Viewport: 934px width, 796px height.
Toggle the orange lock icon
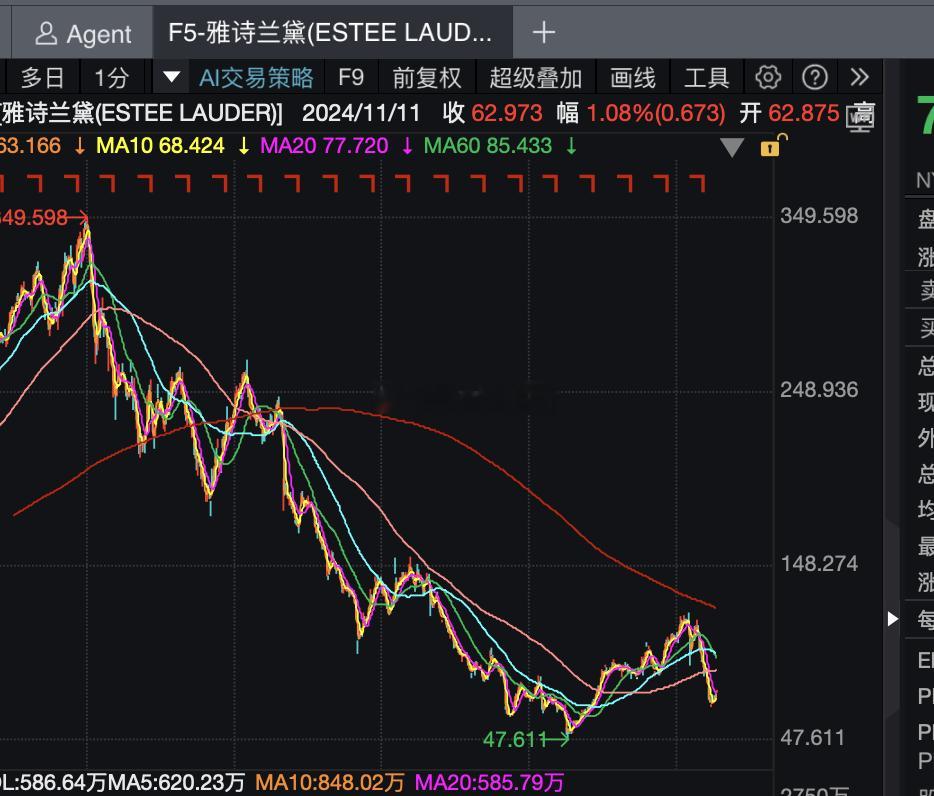point(773,145)
